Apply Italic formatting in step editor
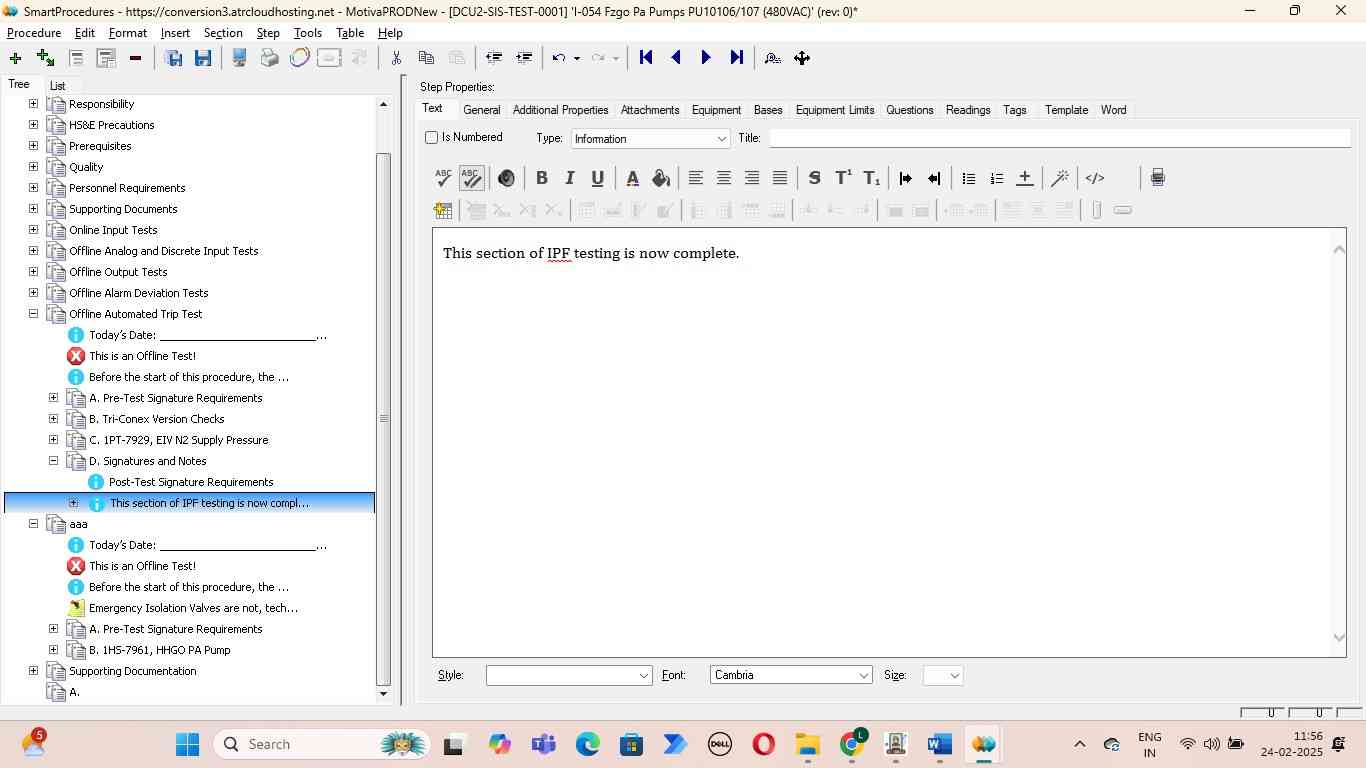The width and height of the screenshot is (1366, 768). [569, 178]
